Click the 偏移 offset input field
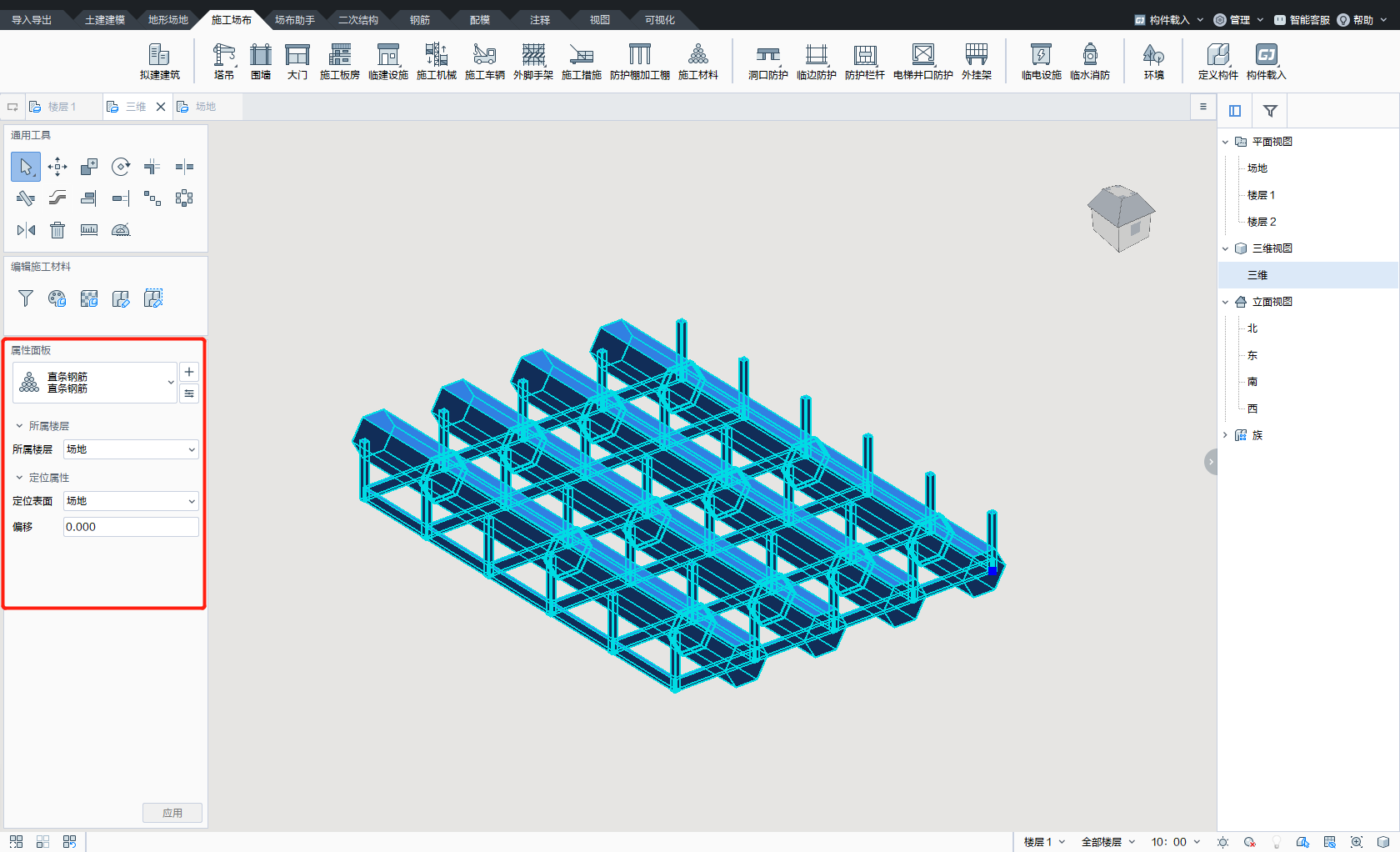The width and height of the screenshot is (1400, 852). [x=131, y=527]
